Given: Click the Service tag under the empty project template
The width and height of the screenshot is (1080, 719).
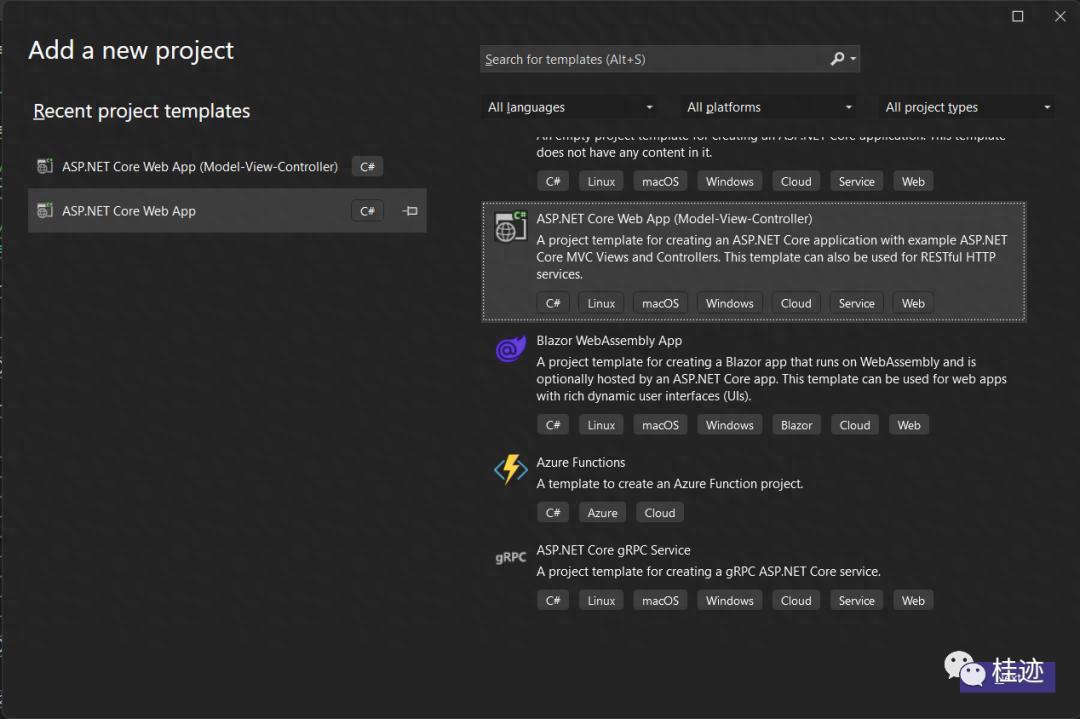Looking at the screenshot, I should [856, 181].
